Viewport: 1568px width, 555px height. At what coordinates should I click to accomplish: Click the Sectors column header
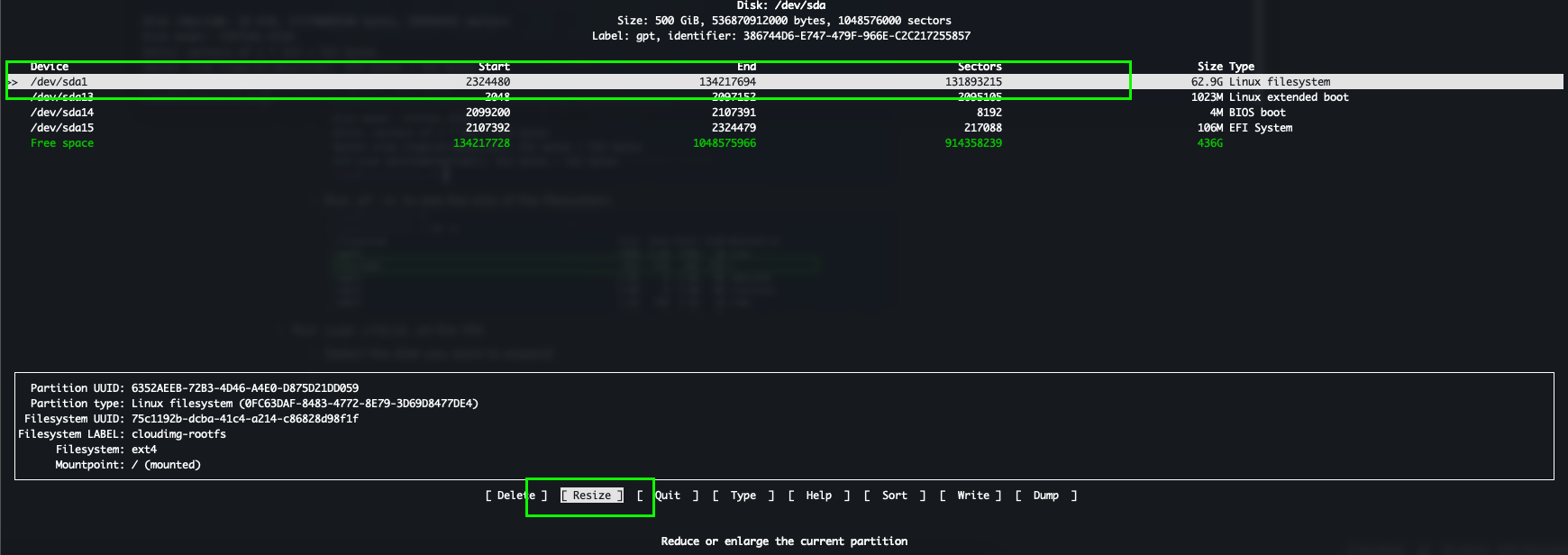pyautogui.click(x=980, y=67)
